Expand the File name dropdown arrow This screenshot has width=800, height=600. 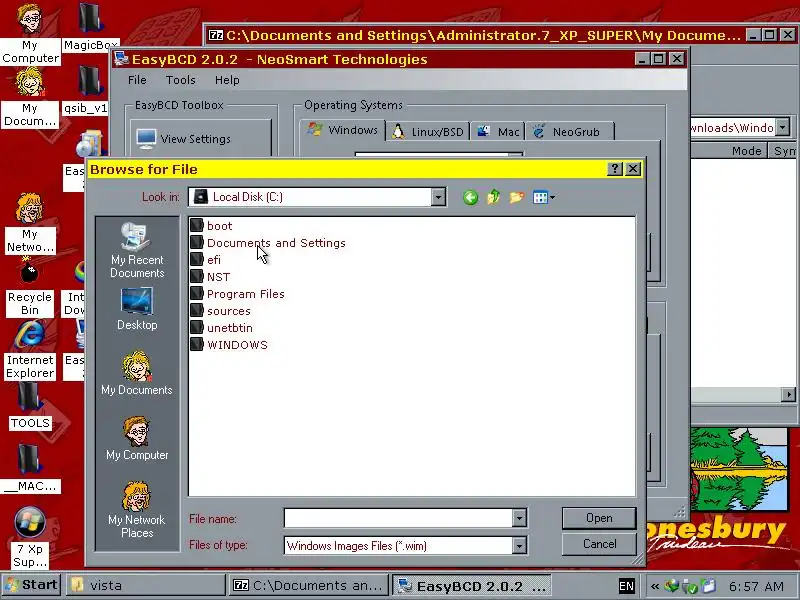[x=519, y=518]
